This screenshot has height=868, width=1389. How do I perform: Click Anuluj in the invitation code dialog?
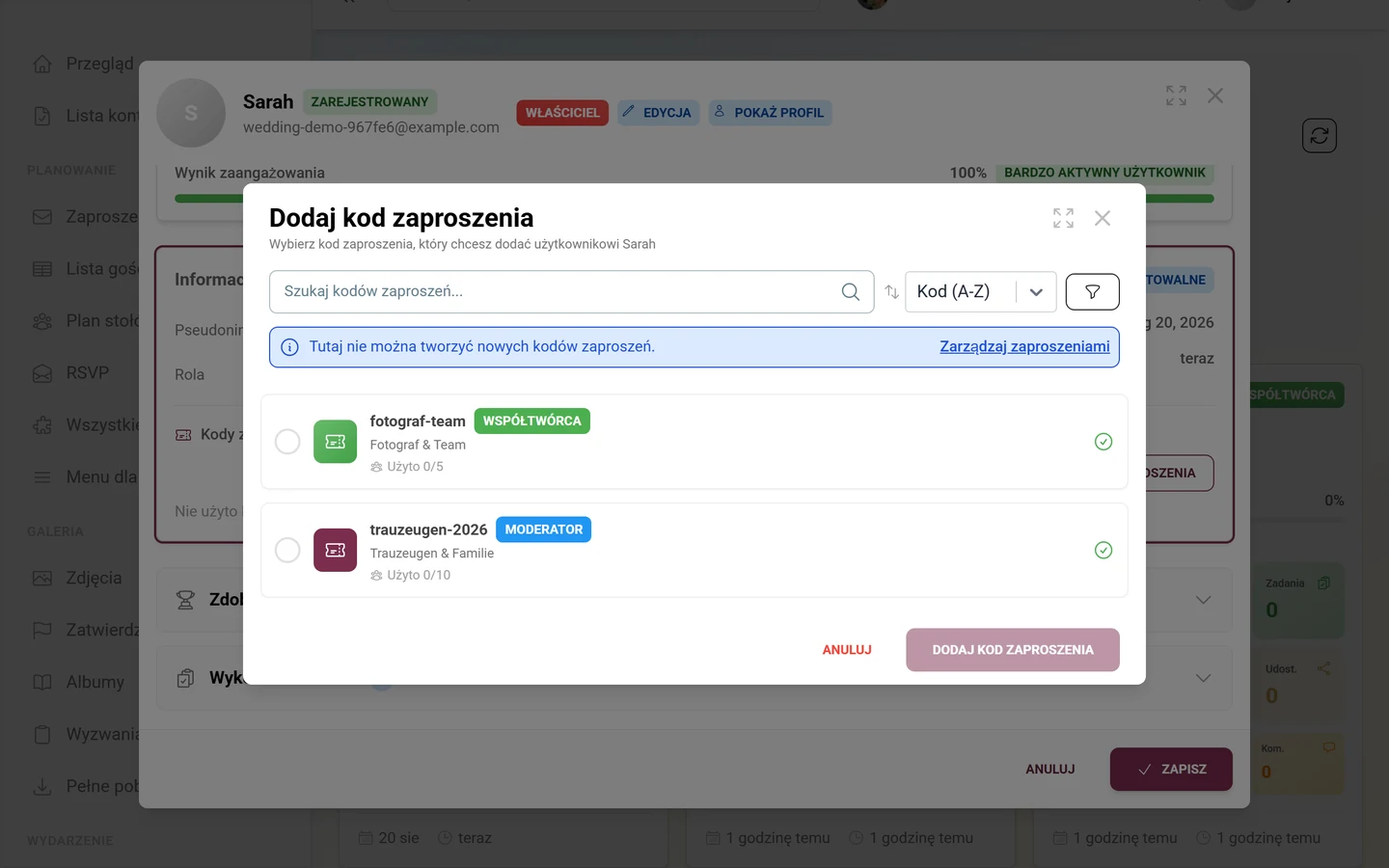click(847, 650)
